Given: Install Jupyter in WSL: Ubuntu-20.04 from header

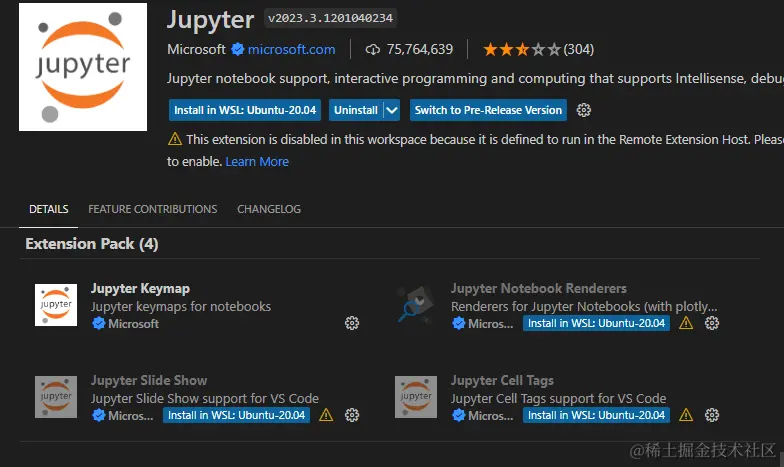Looking at the screenshot, I should (245, 110).
